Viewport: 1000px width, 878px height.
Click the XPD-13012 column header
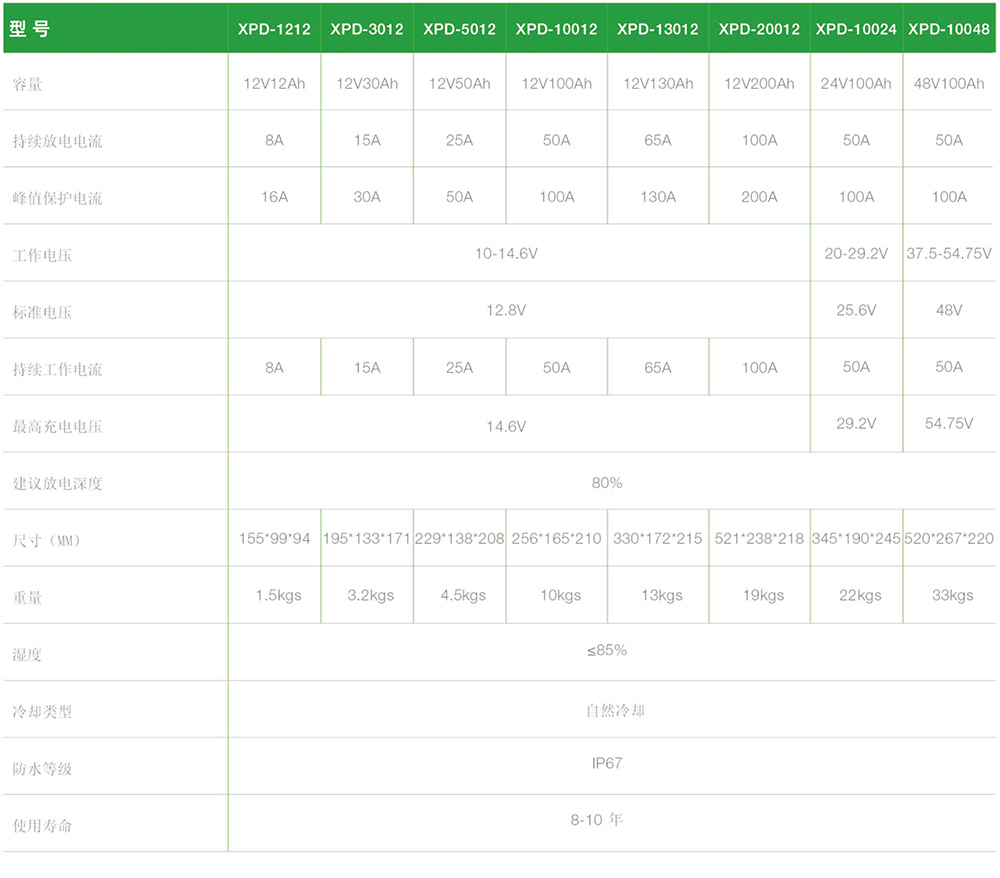[658, 29]
